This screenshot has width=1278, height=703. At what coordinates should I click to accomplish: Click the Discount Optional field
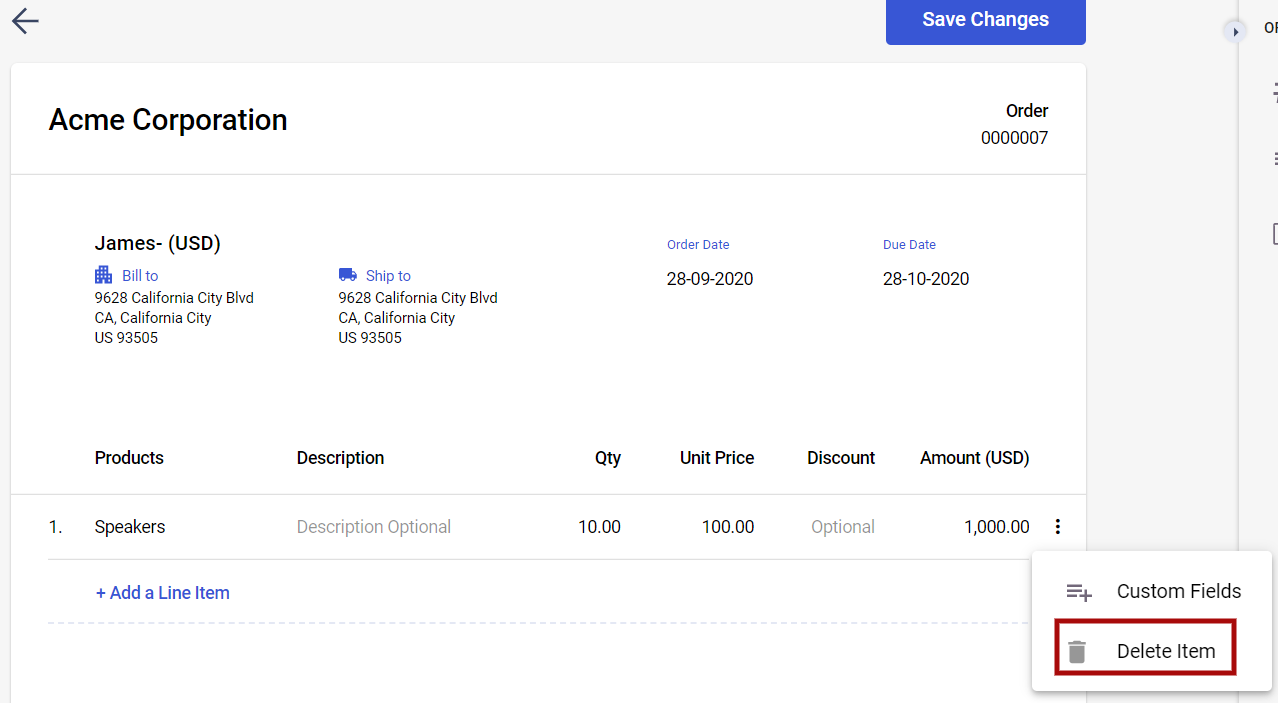[x=843, y=527]
